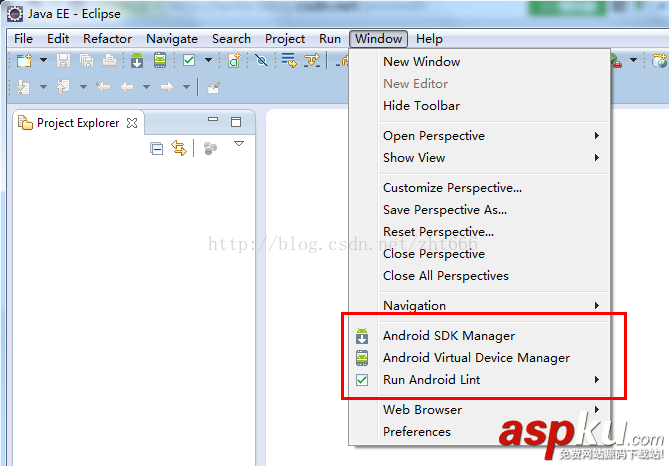Expand the Run Android Lint submenu

click(480, 380)
